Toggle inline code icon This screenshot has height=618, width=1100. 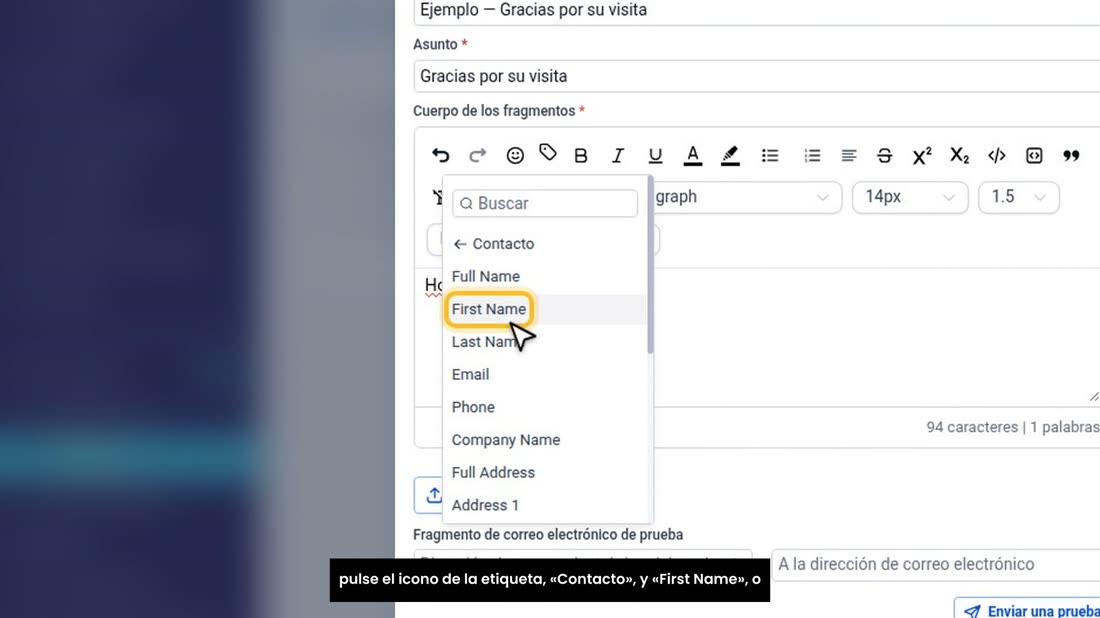coord(997,156)
